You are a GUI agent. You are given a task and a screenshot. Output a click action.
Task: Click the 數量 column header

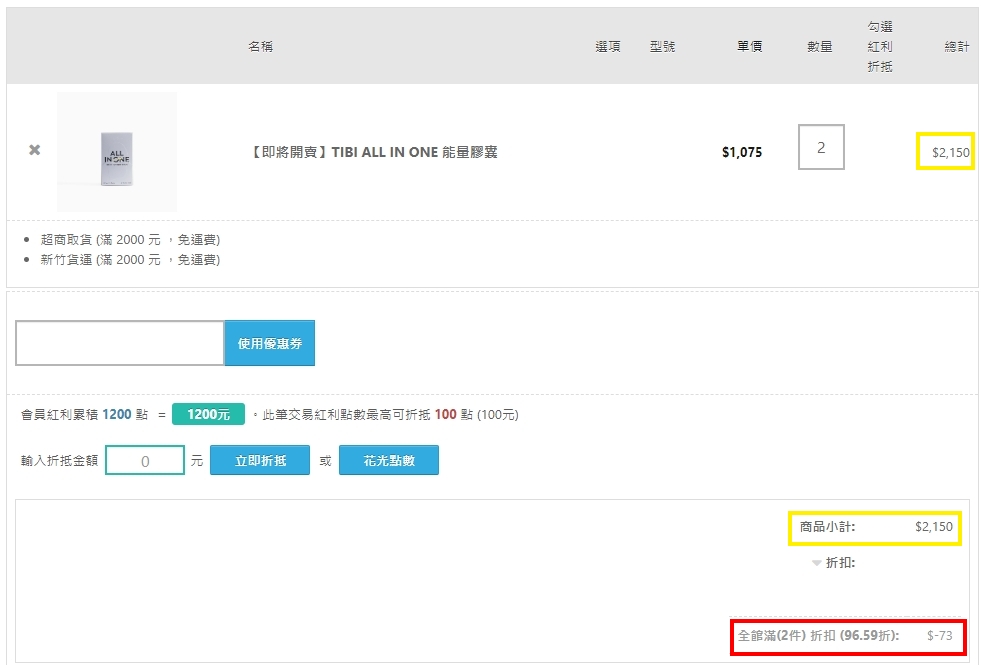point(820,47)
